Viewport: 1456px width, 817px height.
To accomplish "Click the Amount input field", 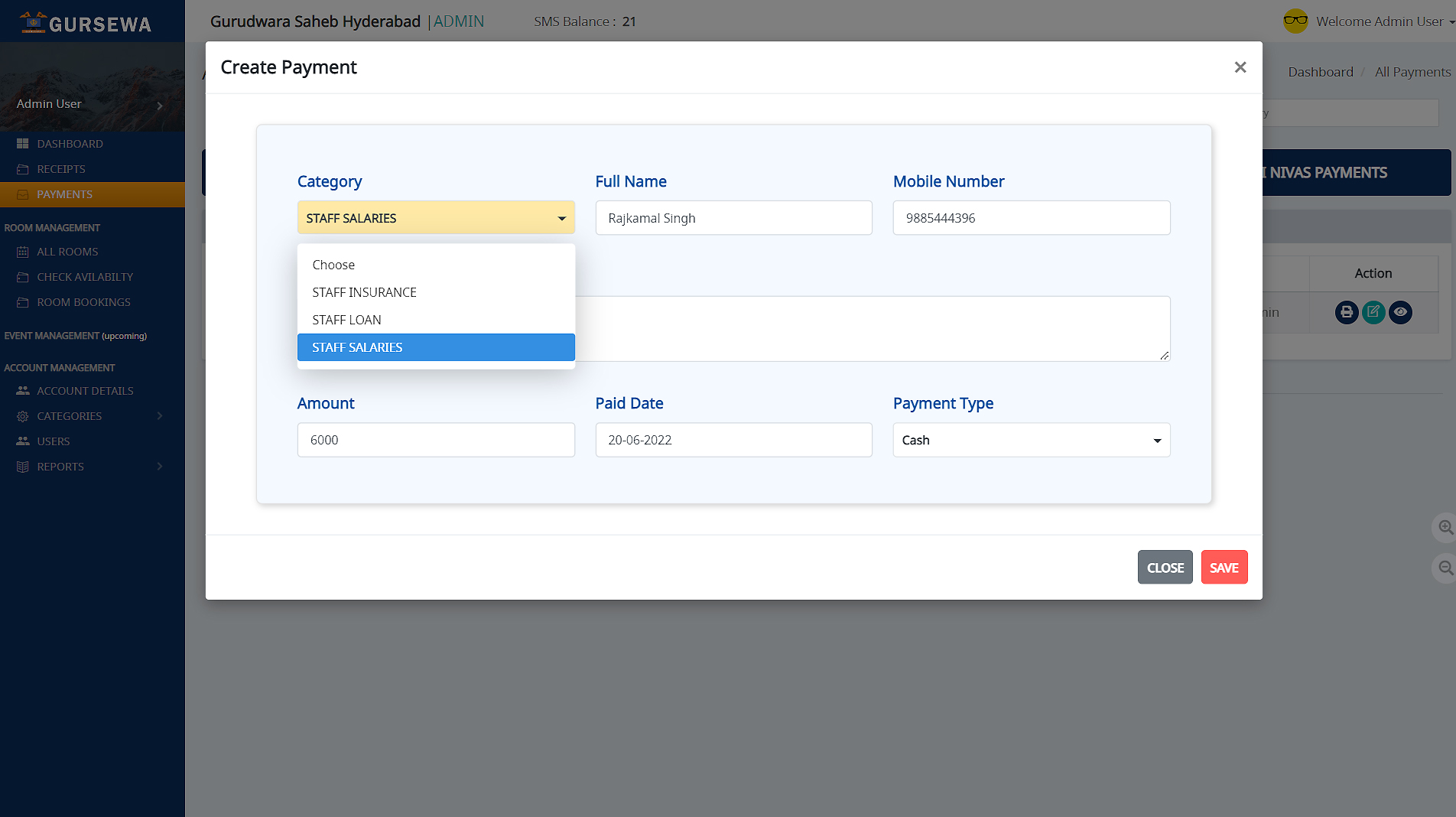I will coord(435,440).
